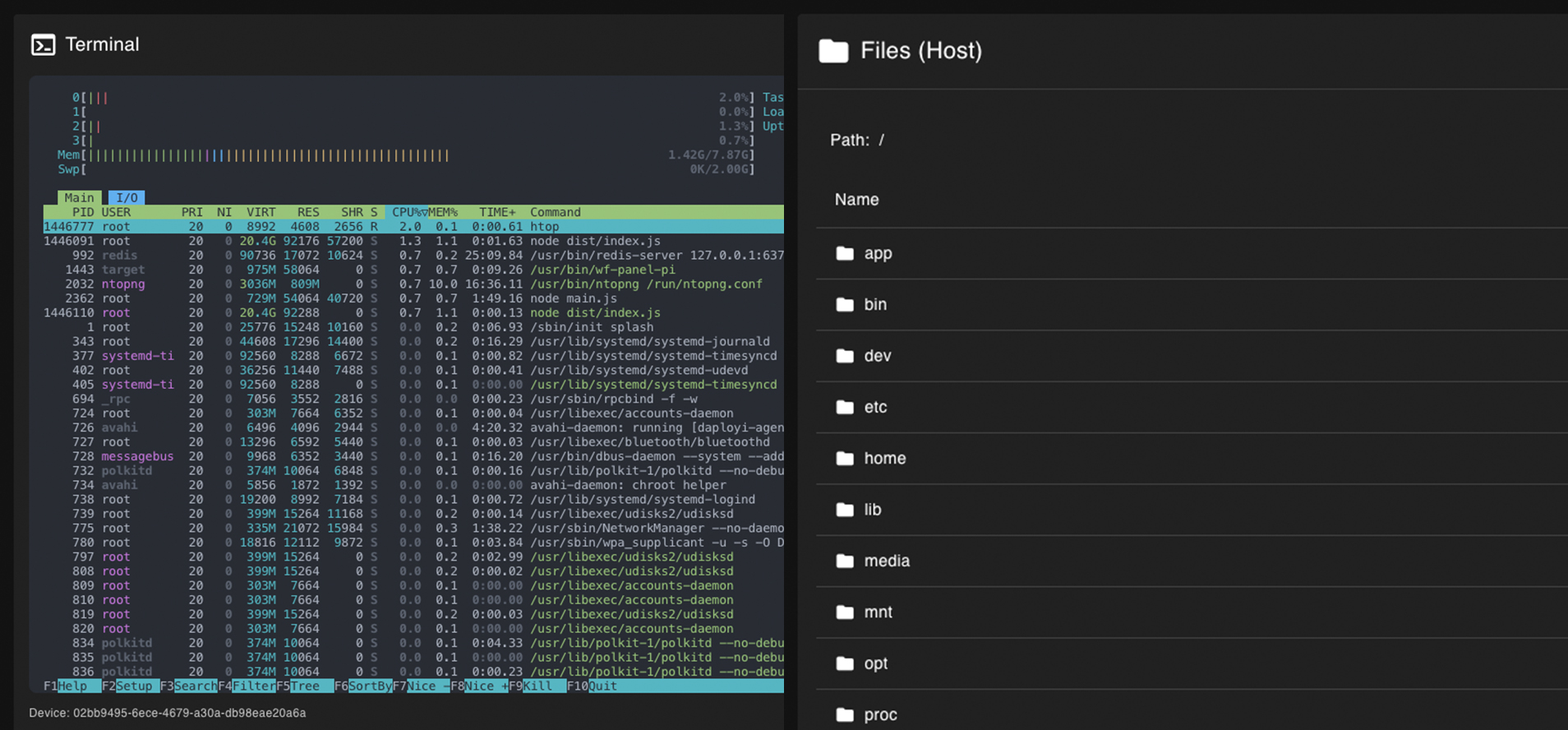Click the etc folder icon

tap(845, 407)
